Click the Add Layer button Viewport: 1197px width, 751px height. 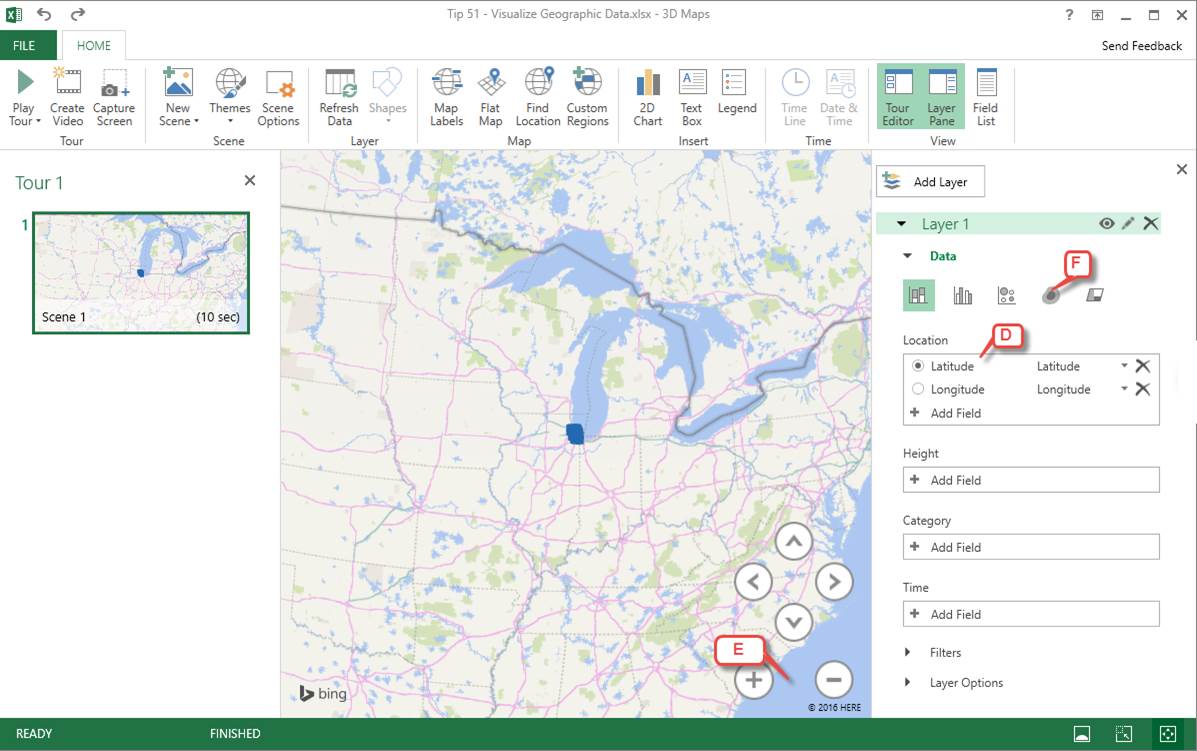pos(930,182)
